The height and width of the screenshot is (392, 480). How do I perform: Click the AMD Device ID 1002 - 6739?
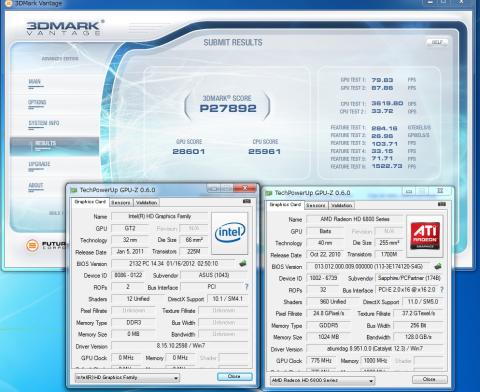(323, 278)
